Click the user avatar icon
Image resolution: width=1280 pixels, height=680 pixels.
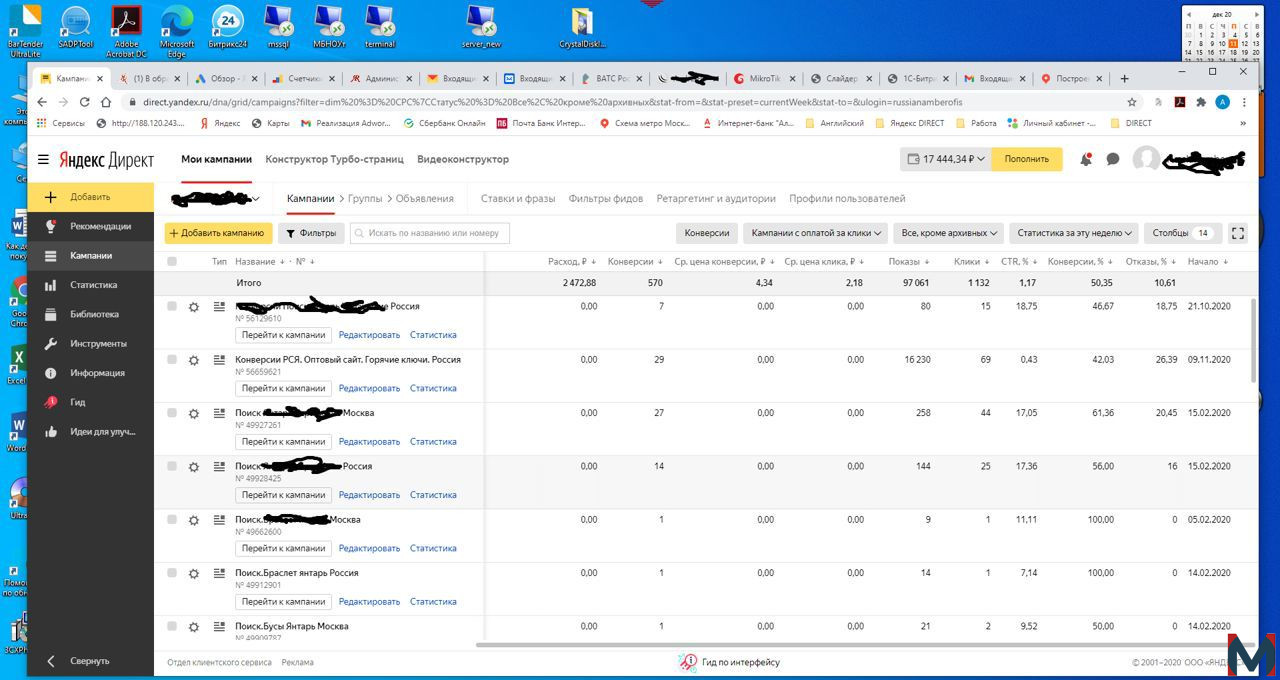click(1147, 159)
